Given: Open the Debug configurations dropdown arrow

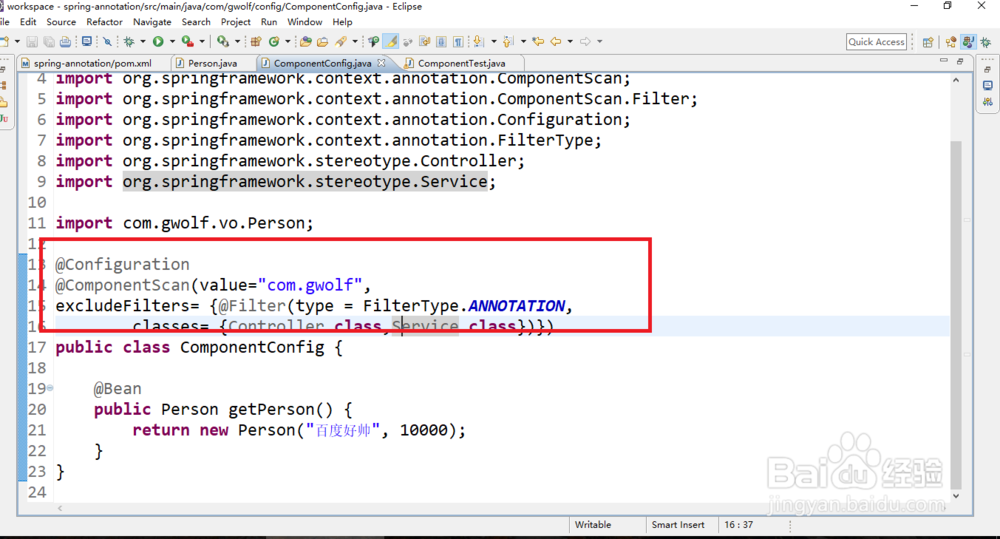Looking at the screenshot, I should 143,41.
